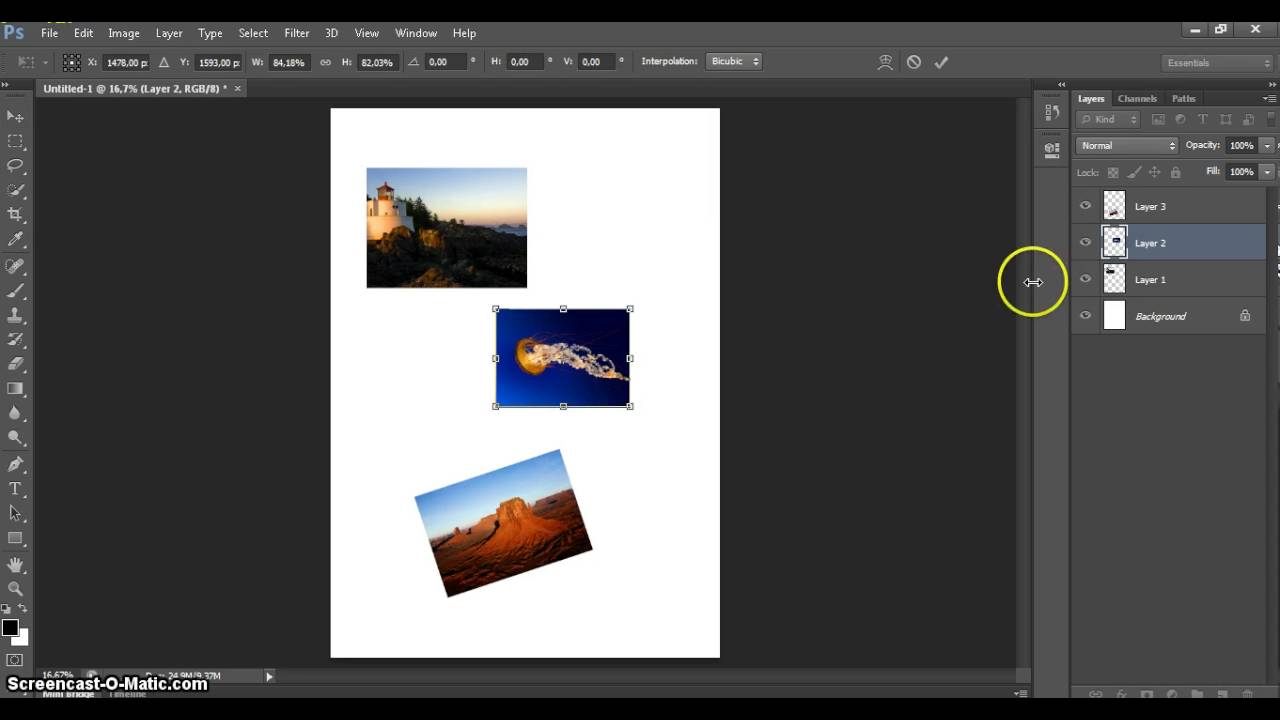Toggle relative positioning triangle for reference point
Viewport: 1280px width, 720px height.
[x=164, y=62]
